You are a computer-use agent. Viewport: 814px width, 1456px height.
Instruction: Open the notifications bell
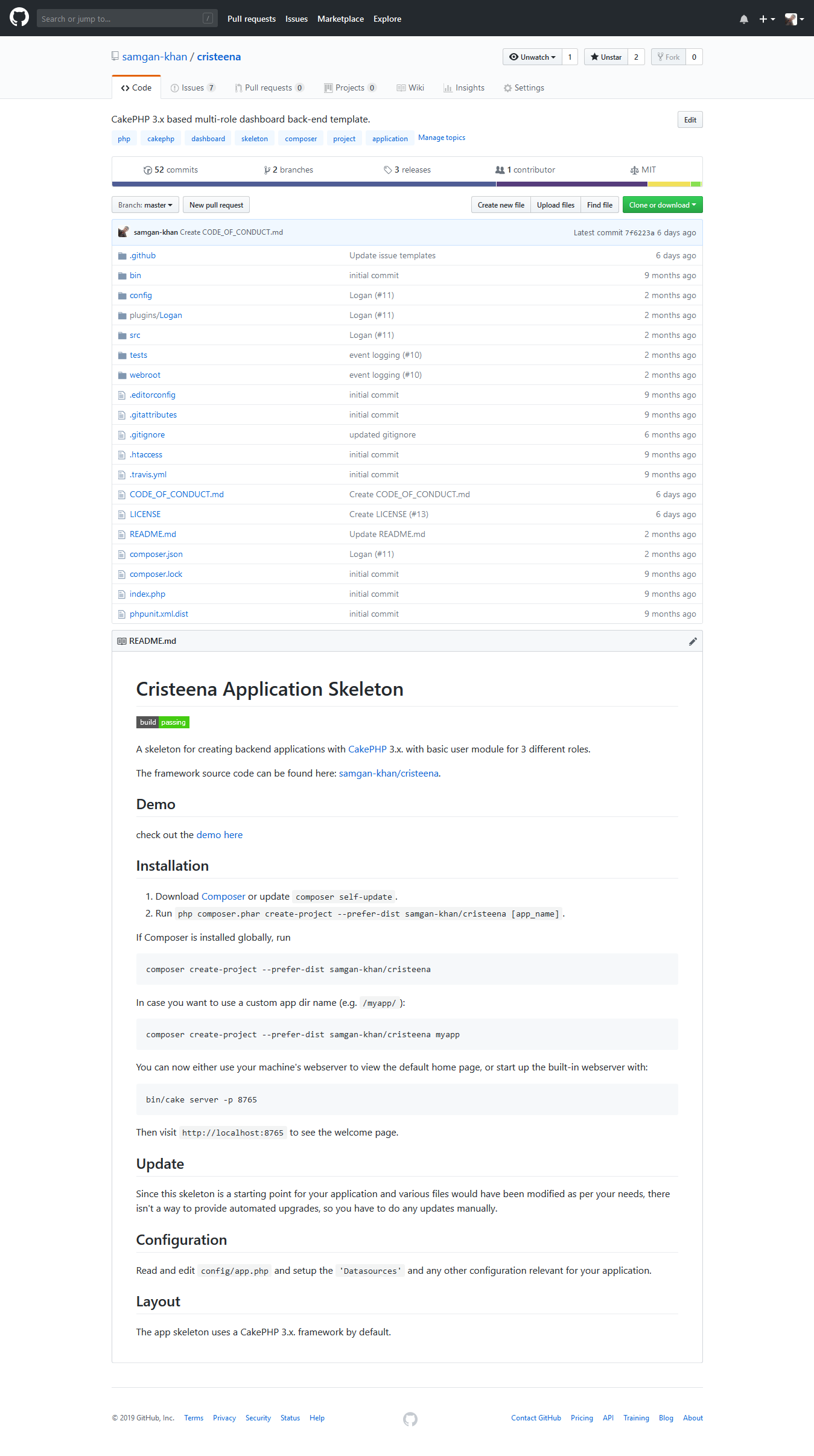(x=743, y=19)
